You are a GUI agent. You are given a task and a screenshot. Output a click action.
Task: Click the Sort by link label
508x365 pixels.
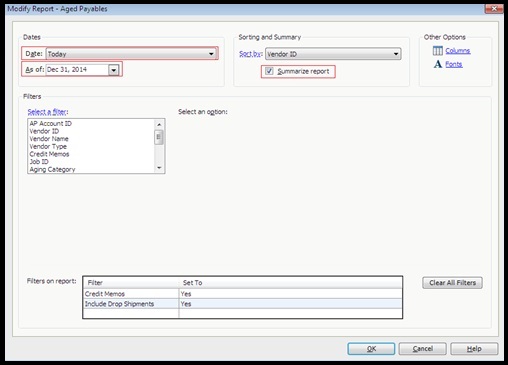[250, 54]
